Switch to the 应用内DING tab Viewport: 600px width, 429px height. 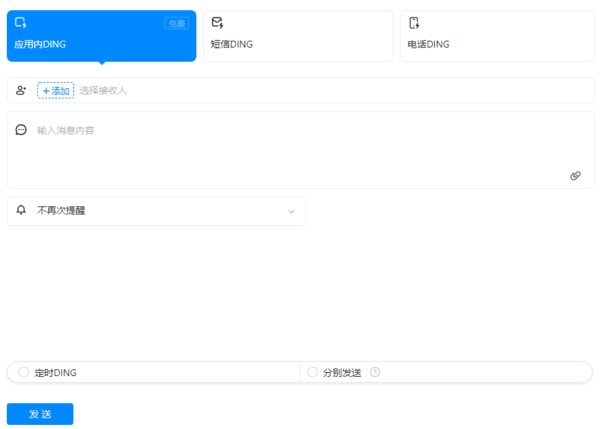click(101, 36)
